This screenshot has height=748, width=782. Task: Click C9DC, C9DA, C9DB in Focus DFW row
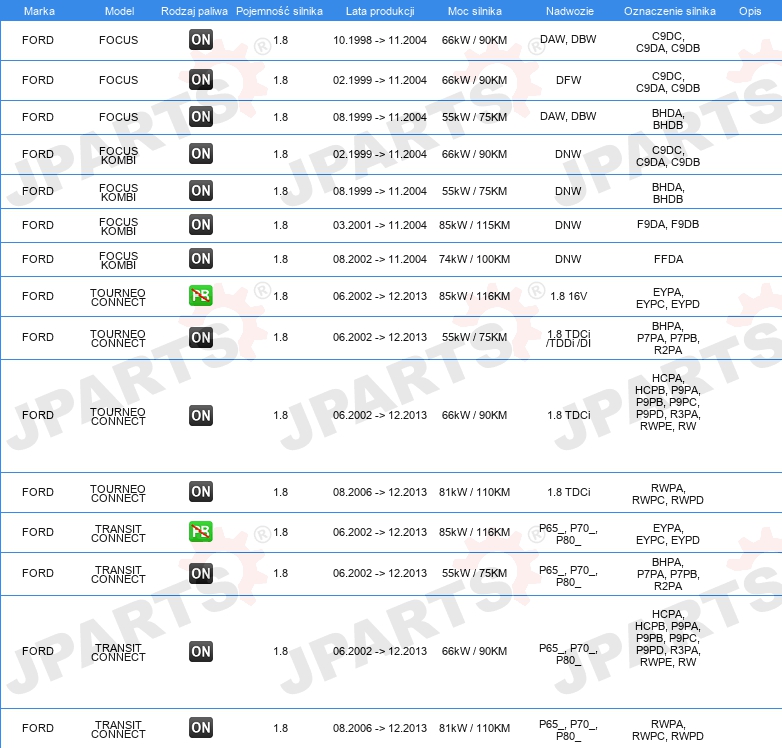tap(668, 82)
